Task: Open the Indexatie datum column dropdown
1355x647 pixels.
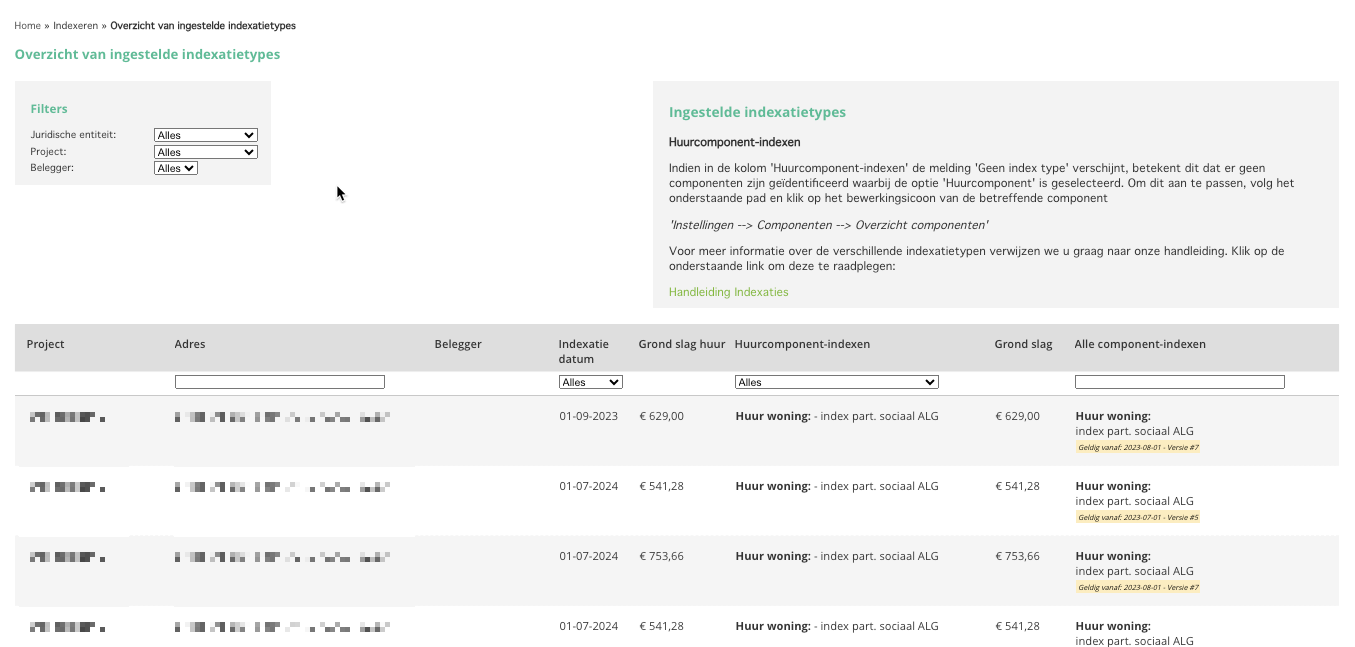Action: coord(590,381)
